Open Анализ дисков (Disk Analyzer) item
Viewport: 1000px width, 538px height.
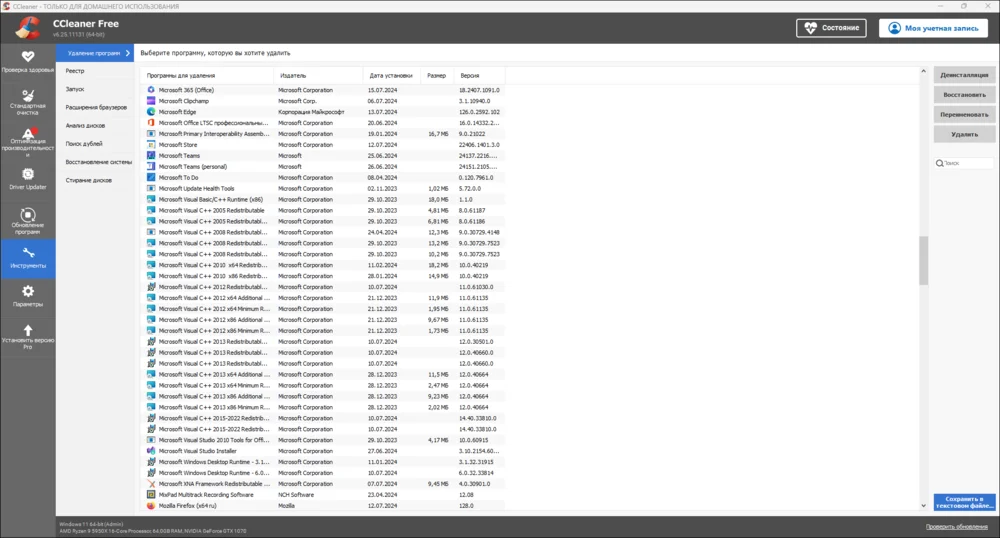85,126
